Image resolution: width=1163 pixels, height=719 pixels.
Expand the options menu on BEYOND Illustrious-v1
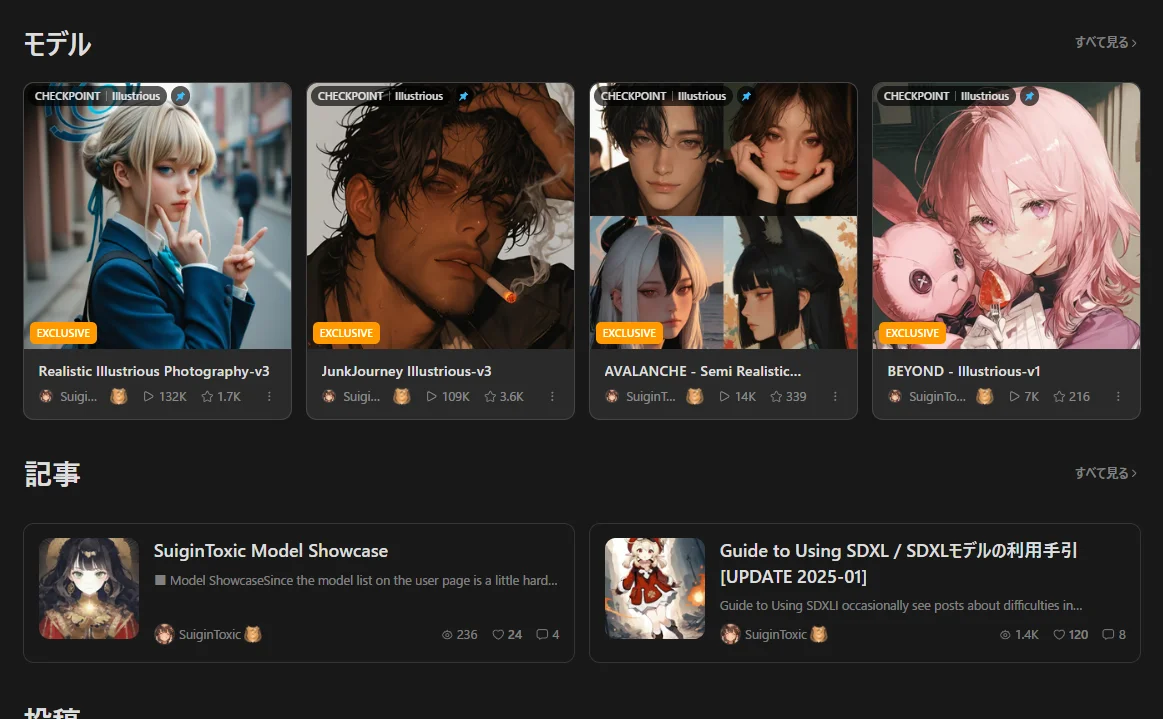[x=1118, y=397]
